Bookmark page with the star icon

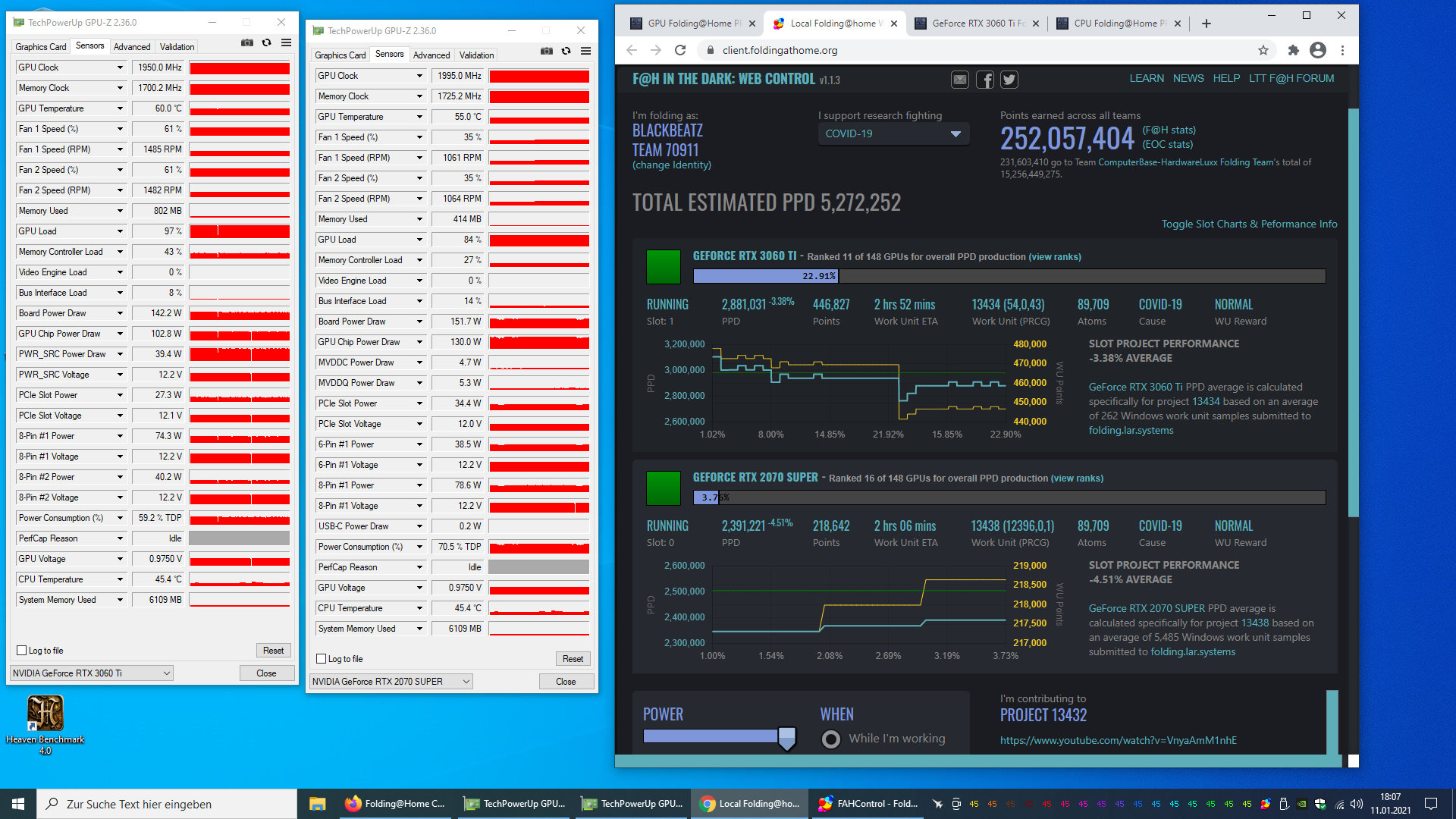tap(1263, 50)
